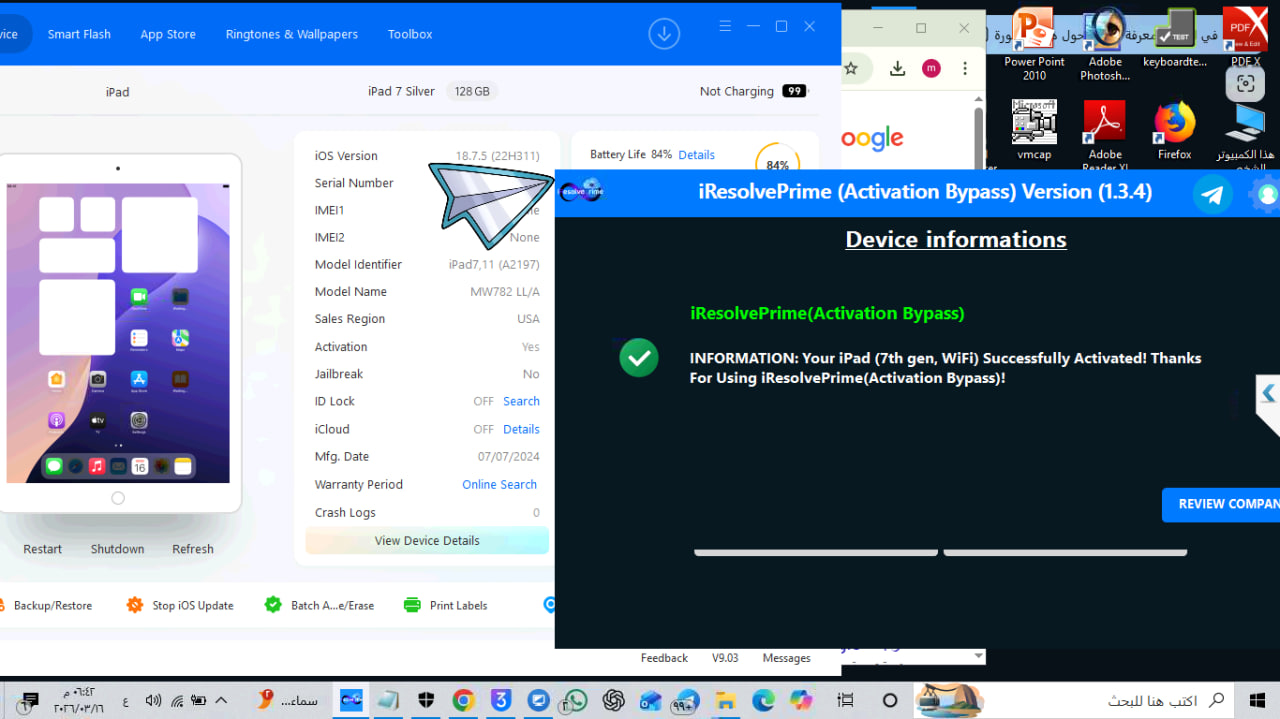Click Shutdown under the iPad
The height and width of the screenshot is (719, 1280).
117,549
